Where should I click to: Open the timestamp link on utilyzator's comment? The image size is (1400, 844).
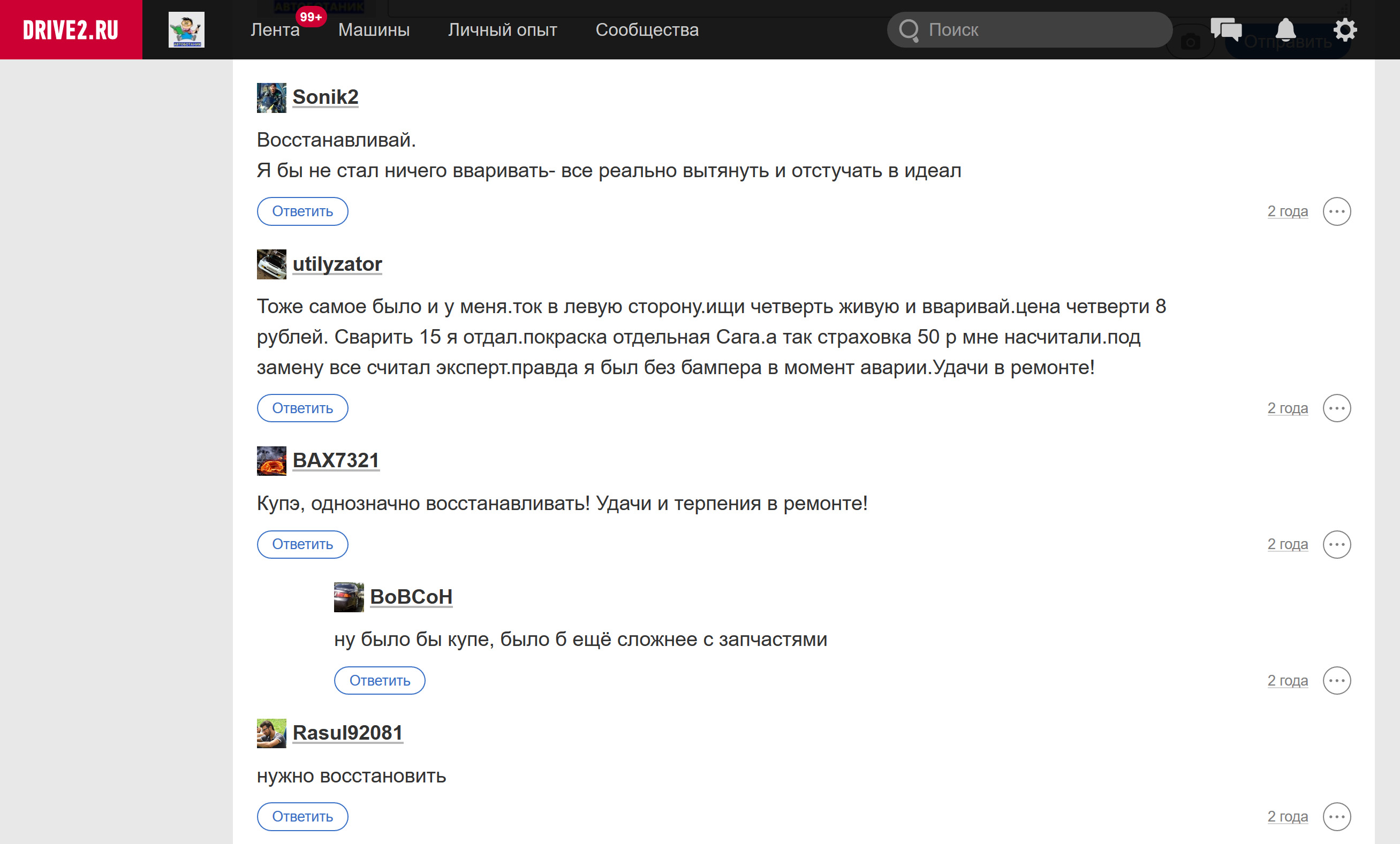coord(1288,408)
